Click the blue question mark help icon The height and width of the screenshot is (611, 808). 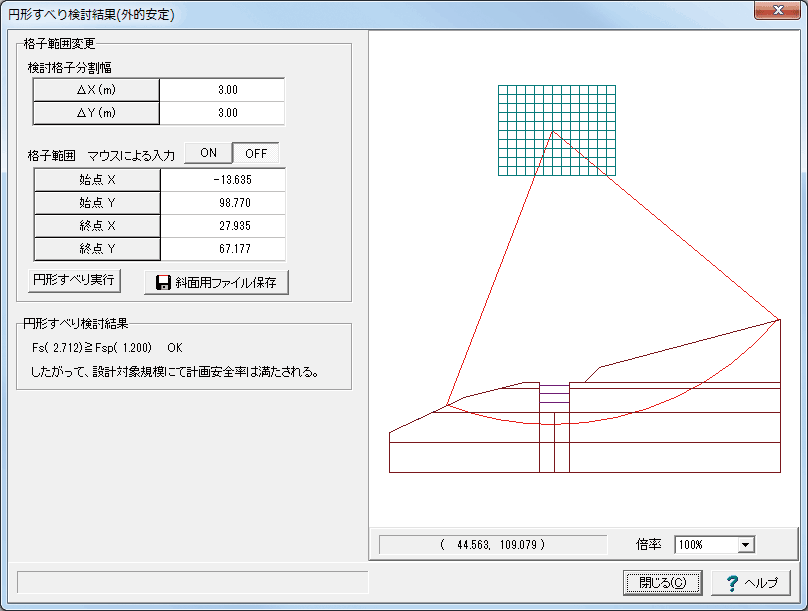point(732,583)
